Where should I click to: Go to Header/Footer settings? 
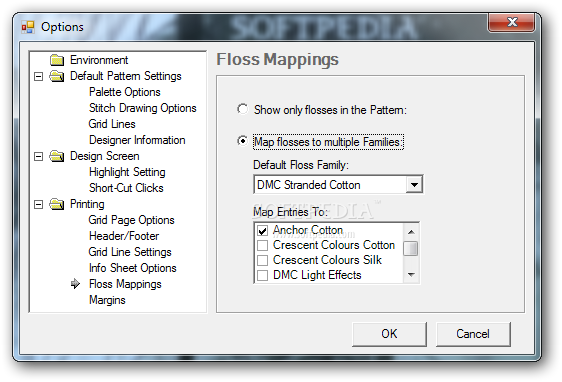point(124,236)
